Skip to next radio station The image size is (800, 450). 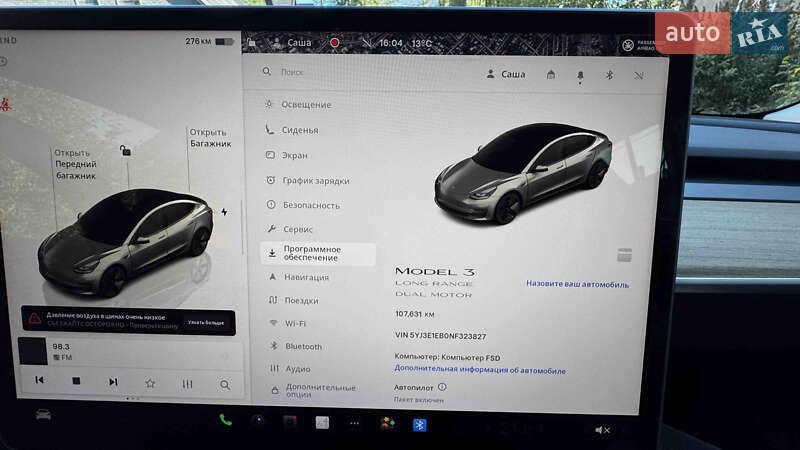(x=113, y=382)
